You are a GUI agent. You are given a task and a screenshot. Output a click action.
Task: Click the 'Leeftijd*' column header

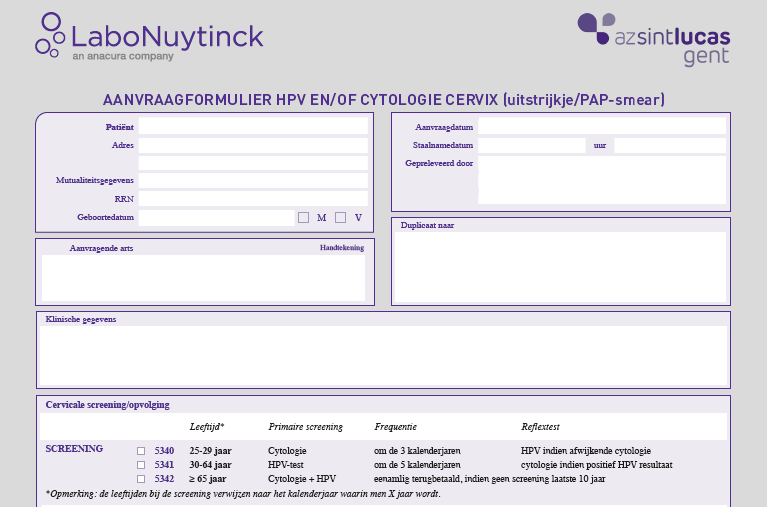coord(207,427)
